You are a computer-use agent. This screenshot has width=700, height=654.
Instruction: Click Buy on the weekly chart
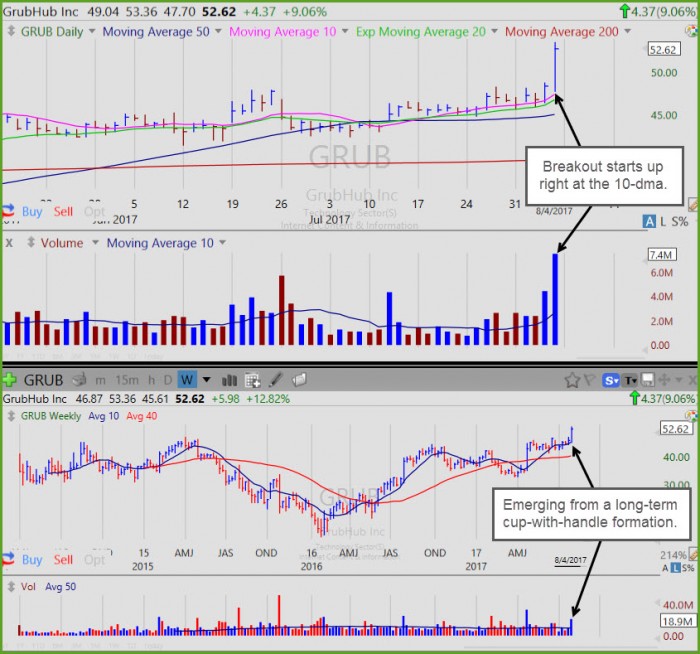click(x=32, y=559)
